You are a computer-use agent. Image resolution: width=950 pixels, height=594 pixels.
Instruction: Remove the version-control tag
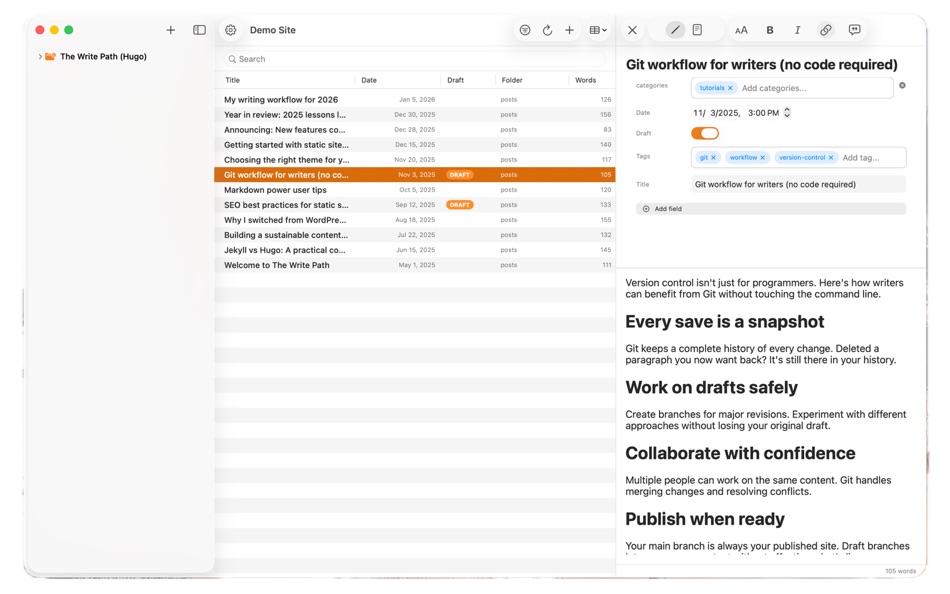point(831,158)
